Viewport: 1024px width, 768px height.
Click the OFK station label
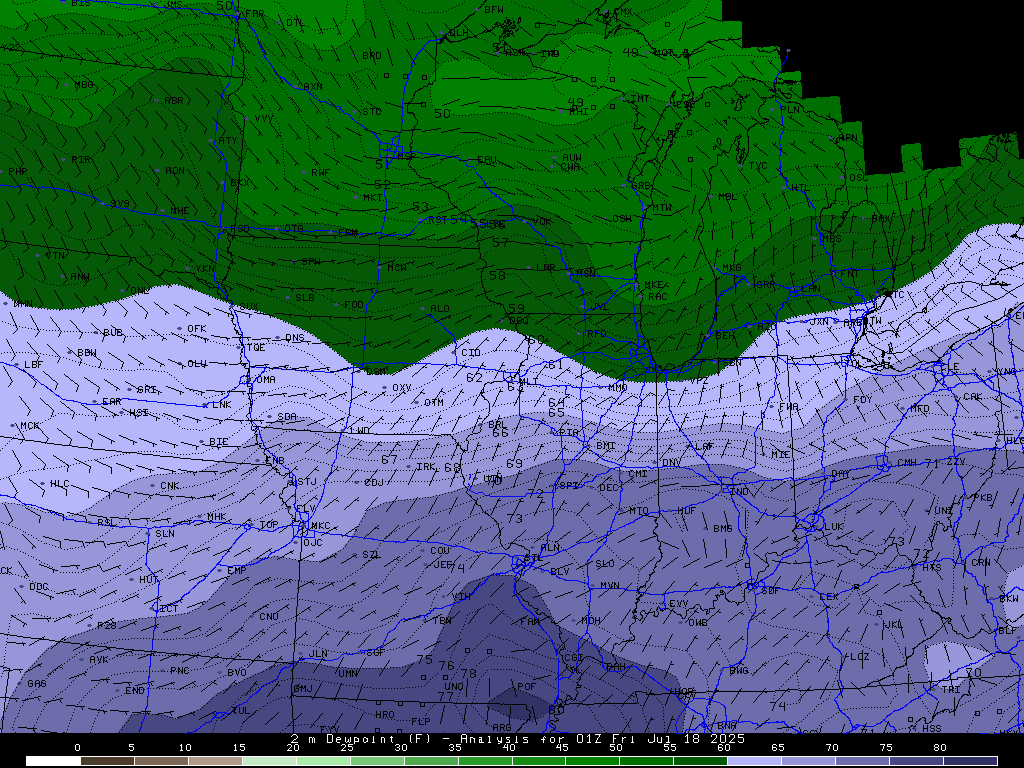tap(197, 329)
